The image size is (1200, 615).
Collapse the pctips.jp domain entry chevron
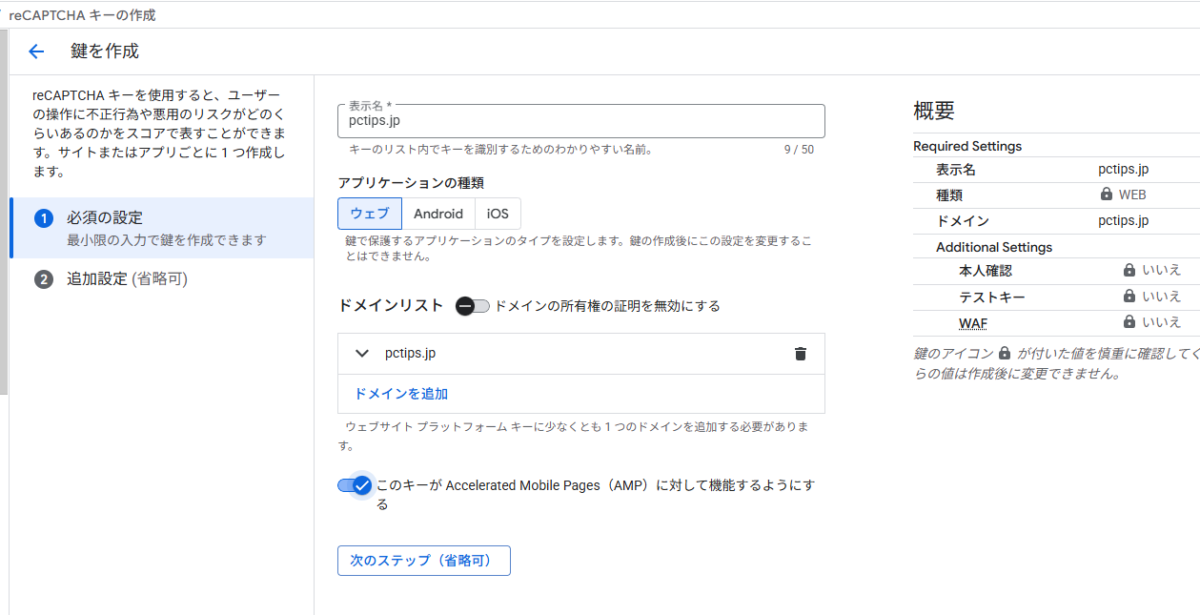coord(362,353)
